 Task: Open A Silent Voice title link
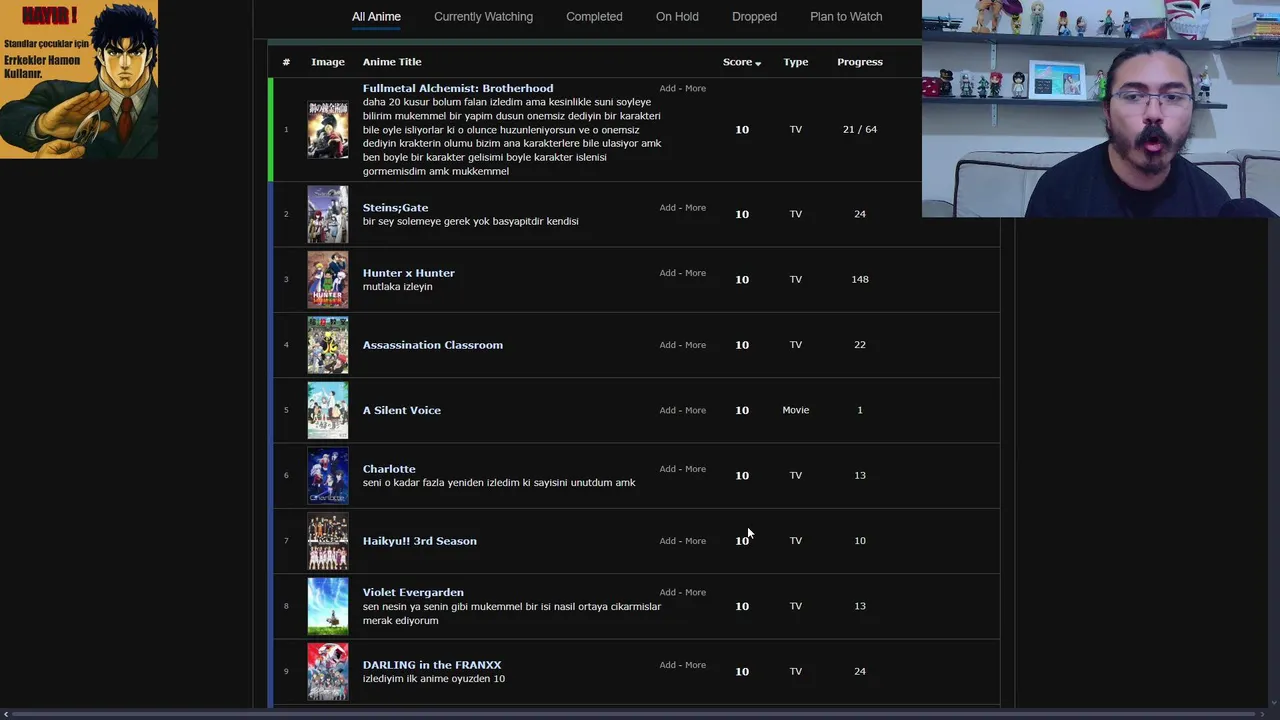[x=401, y=410]
